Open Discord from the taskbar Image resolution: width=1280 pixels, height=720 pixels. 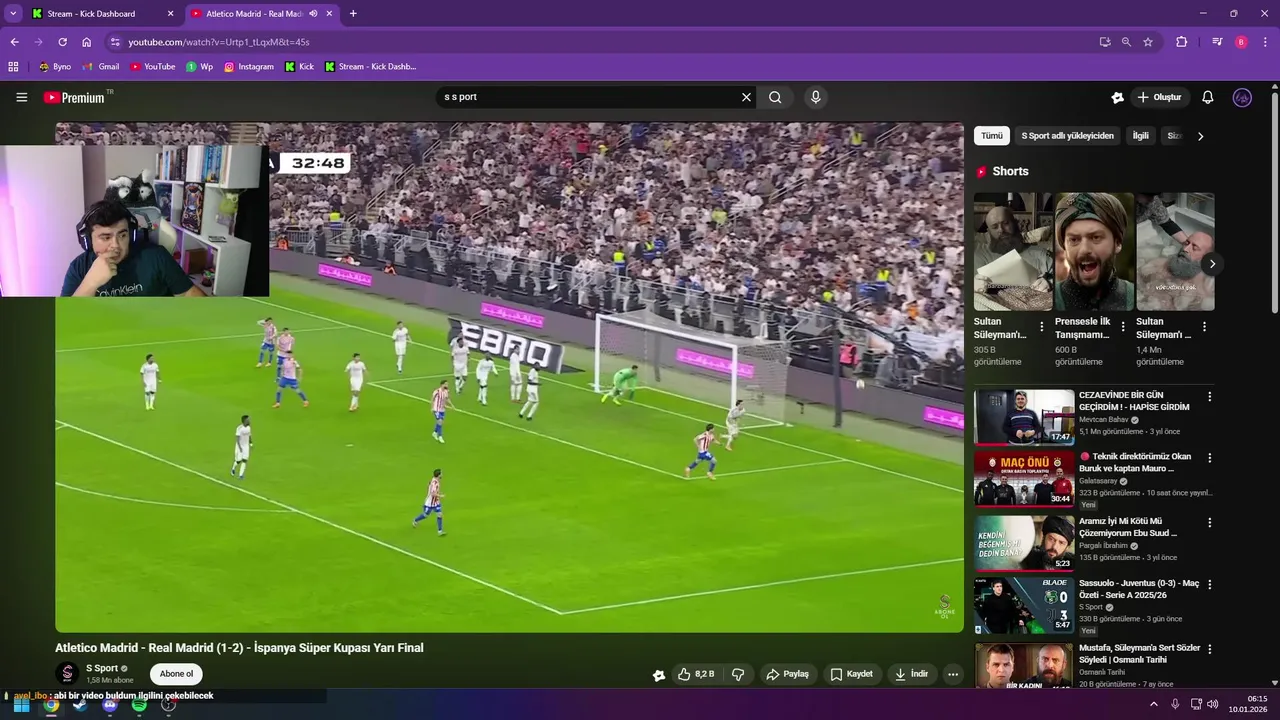(x=110, y=704)
